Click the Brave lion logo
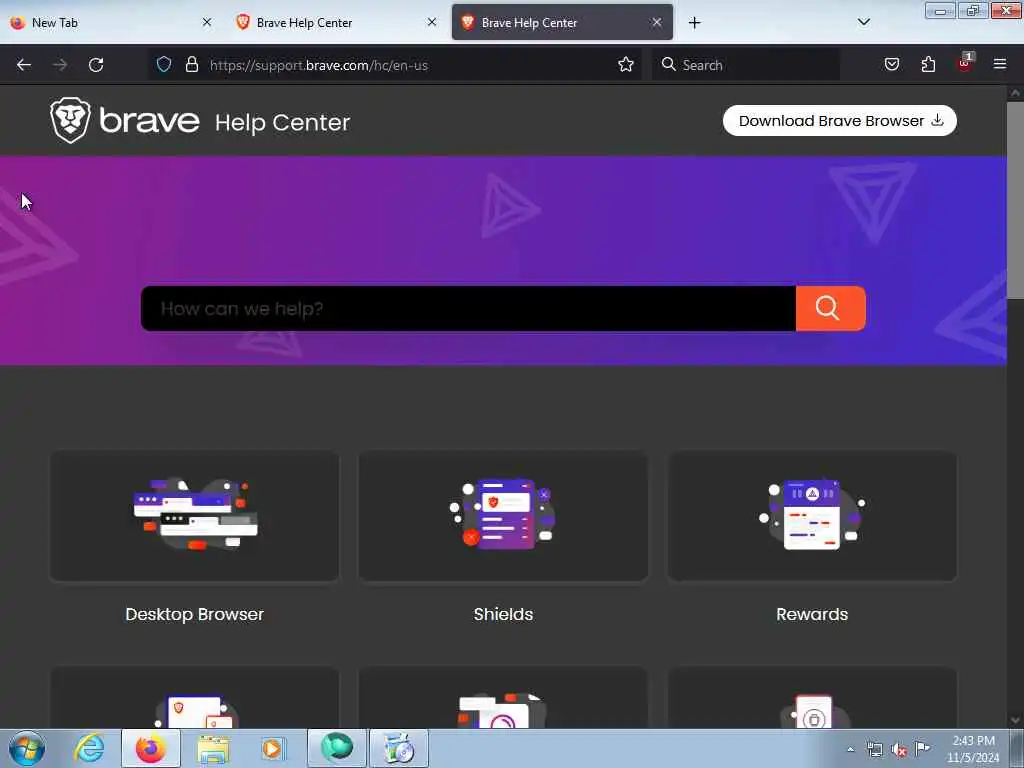 pos(71,120)
